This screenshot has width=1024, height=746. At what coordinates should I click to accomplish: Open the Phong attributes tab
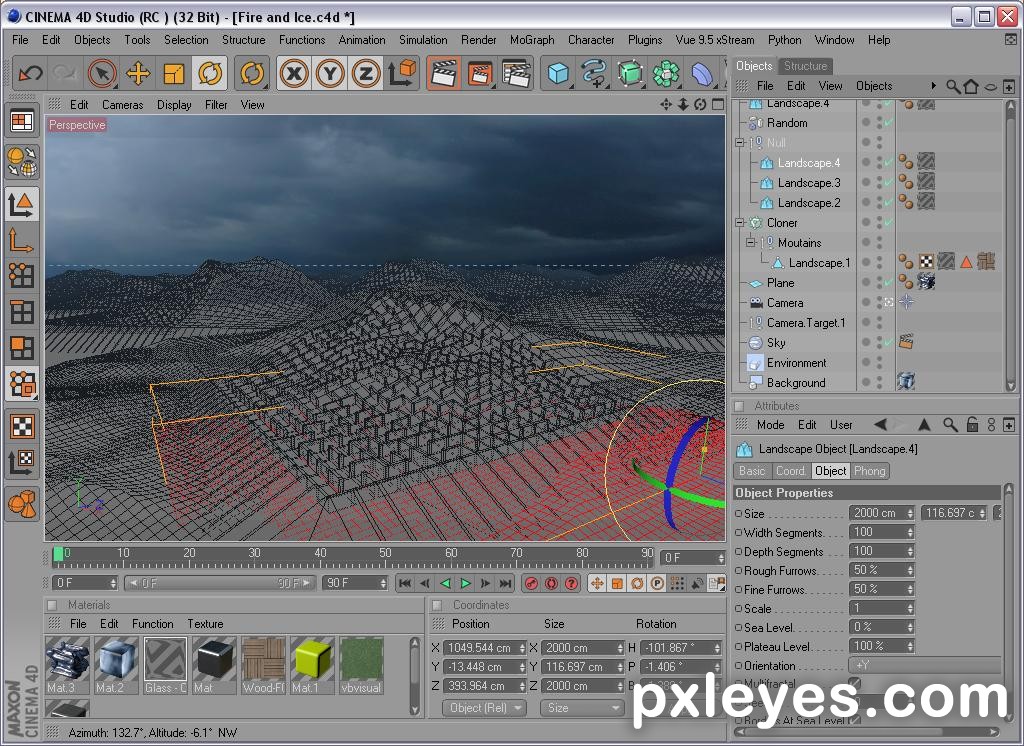869,471
